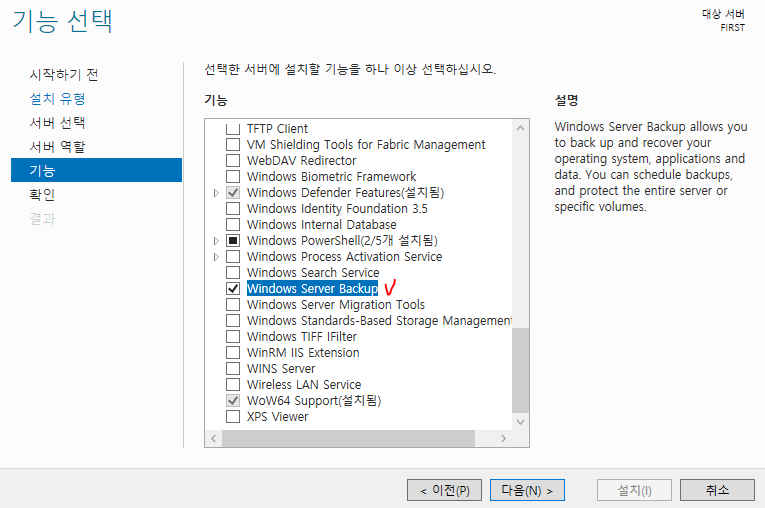Go to the 시작하기 전 step
The width and height of the screenshot is (765, 508).
click(x=64, y=75)
